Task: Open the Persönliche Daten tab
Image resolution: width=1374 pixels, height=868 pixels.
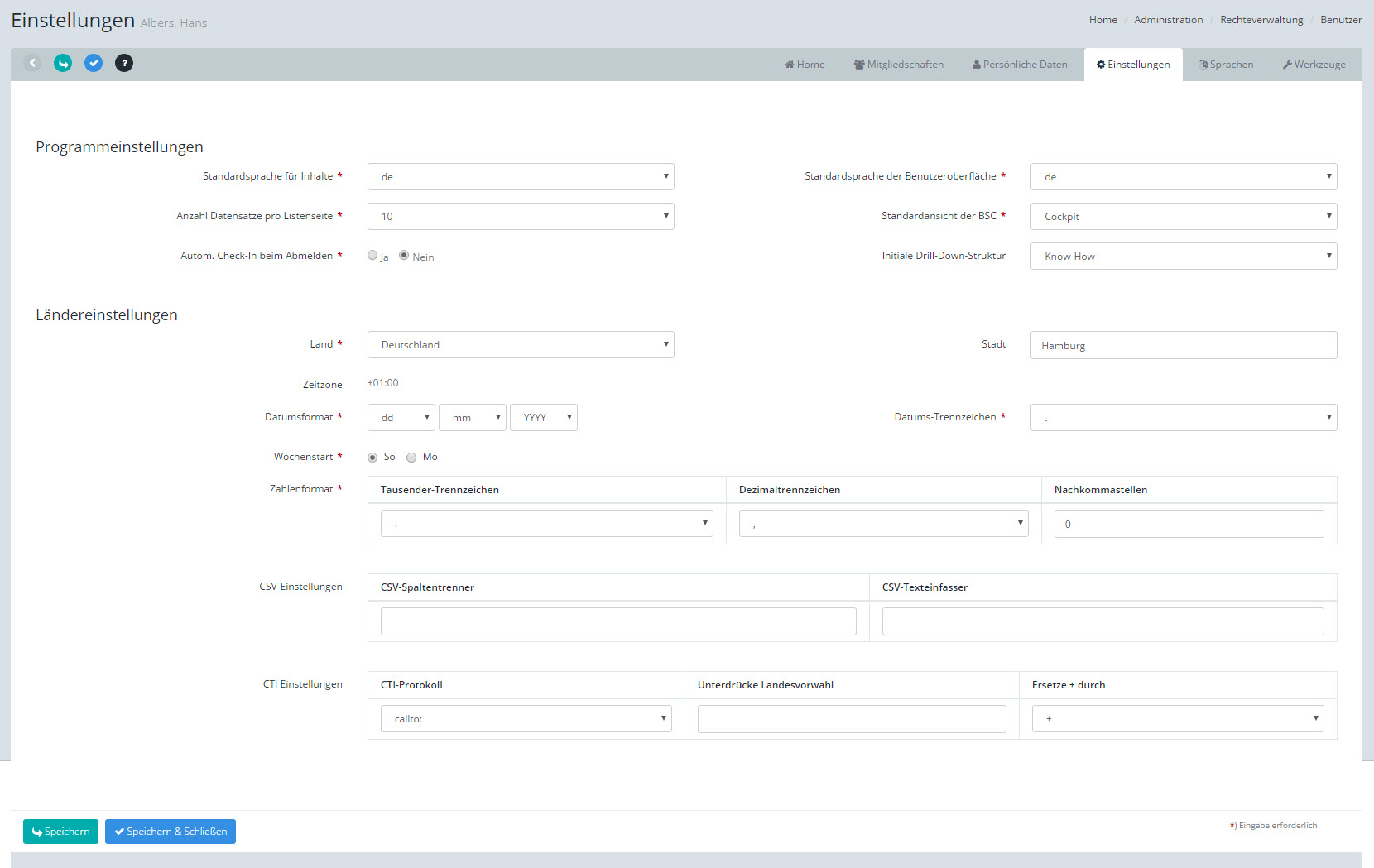Action: pyautogui.click(x=1020, y=65)
